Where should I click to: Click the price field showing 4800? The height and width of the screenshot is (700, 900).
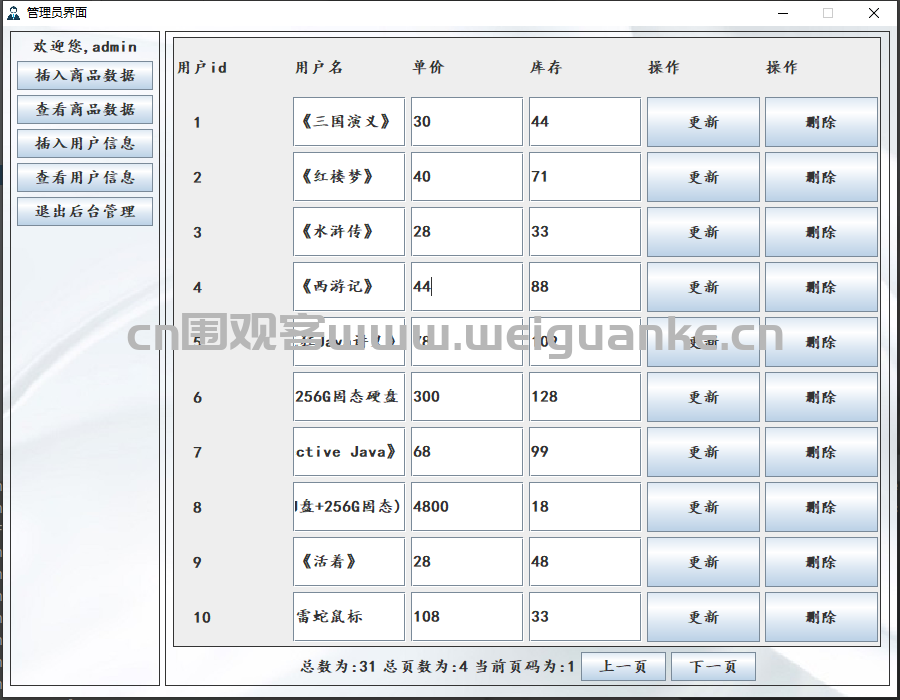[x=467, y=507]
